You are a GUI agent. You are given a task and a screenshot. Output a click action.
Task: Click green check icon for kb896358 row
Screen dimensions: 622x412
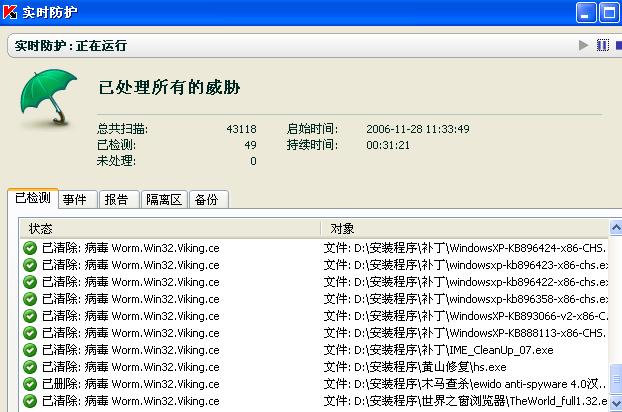click(x=30, y=299)
